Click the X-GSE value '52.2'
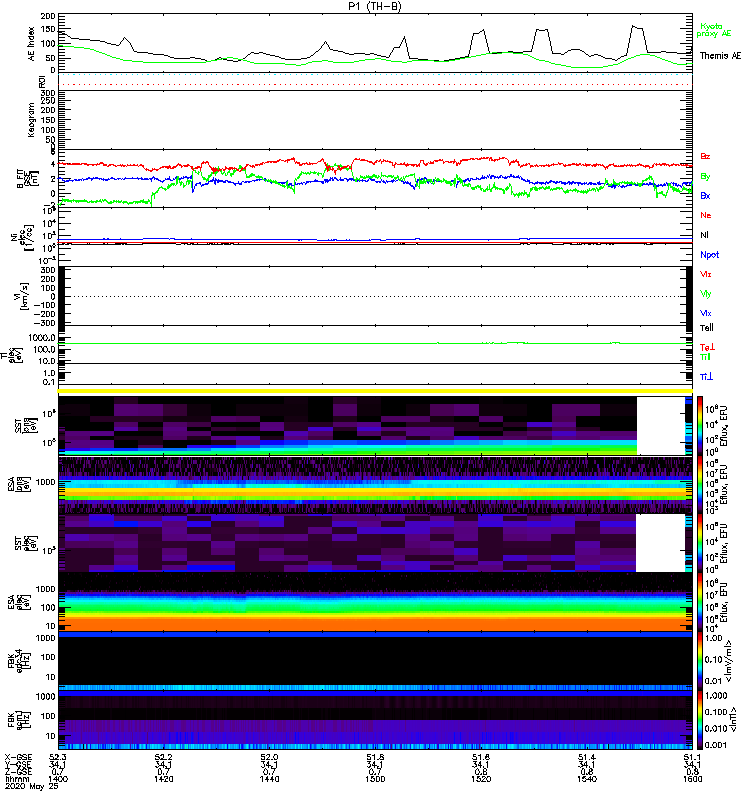Viewport: 750px width, 800px height. pyautogui.click(x=163, y=757)
